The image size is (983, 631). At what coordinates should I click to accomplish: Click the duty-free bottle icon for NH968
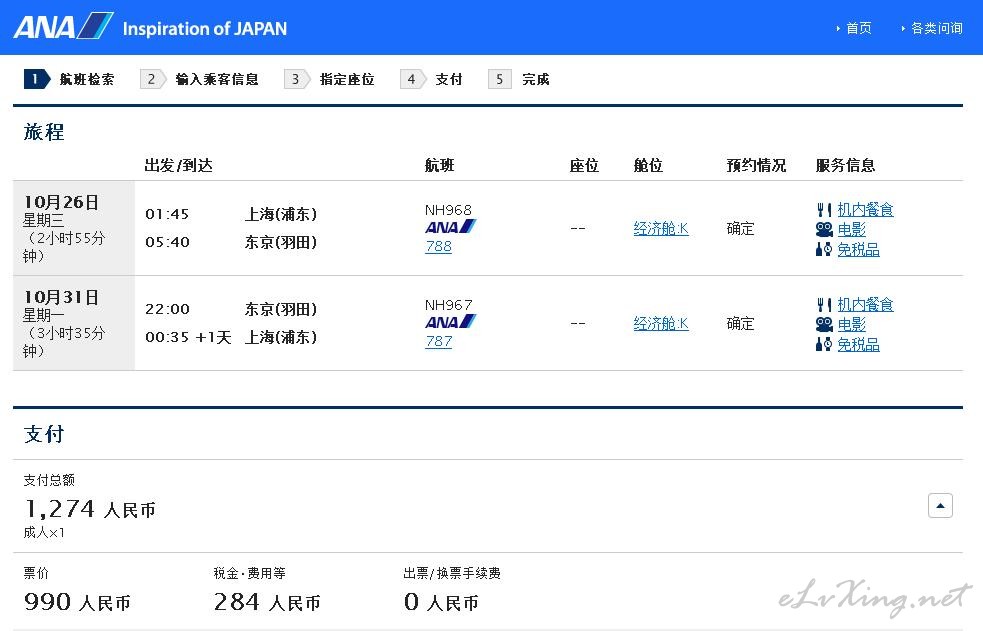824,249
